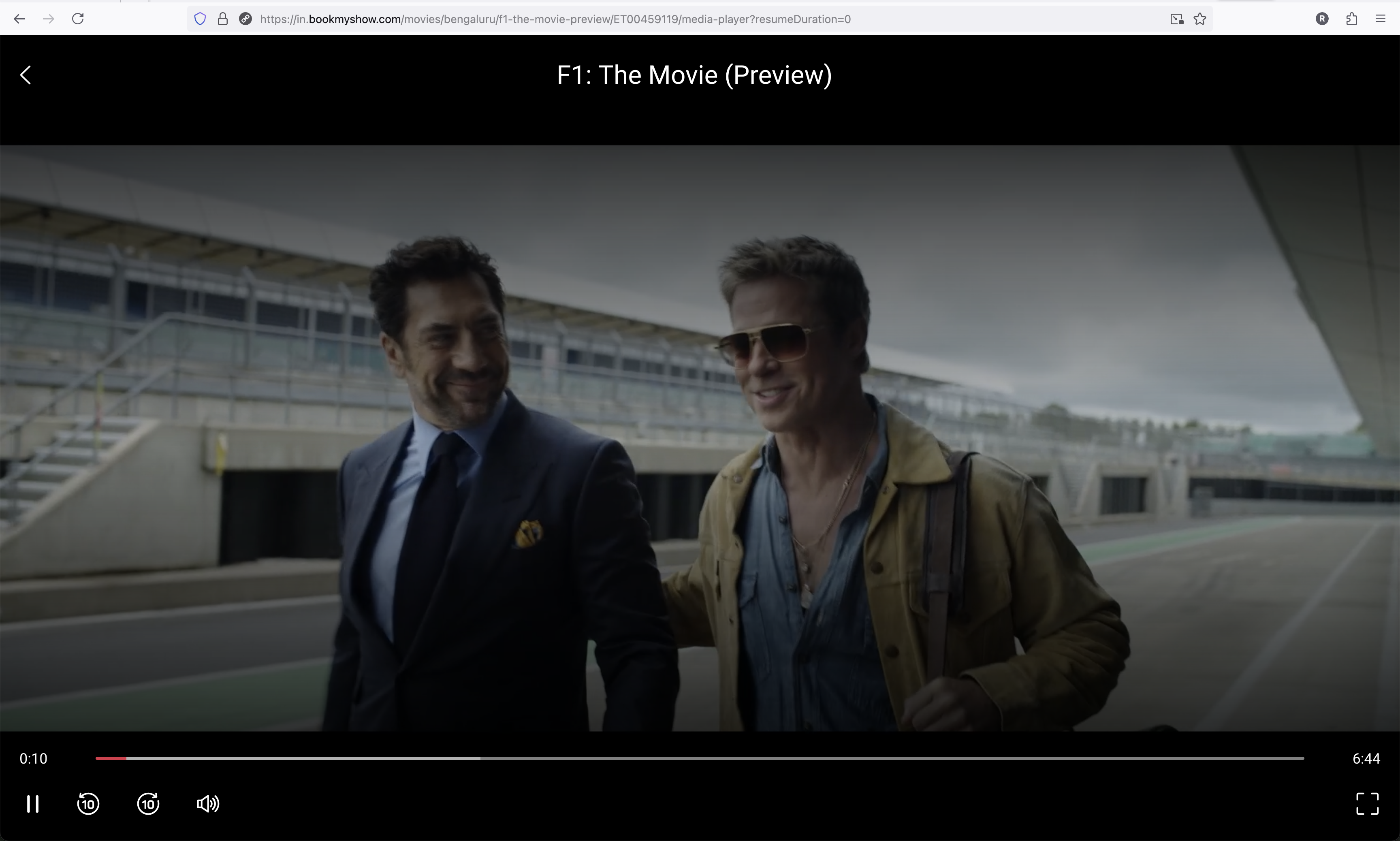The width and height of the screenshot is (1400, 841).
Task: Pause the video playback
Action: tap(33, 804)
